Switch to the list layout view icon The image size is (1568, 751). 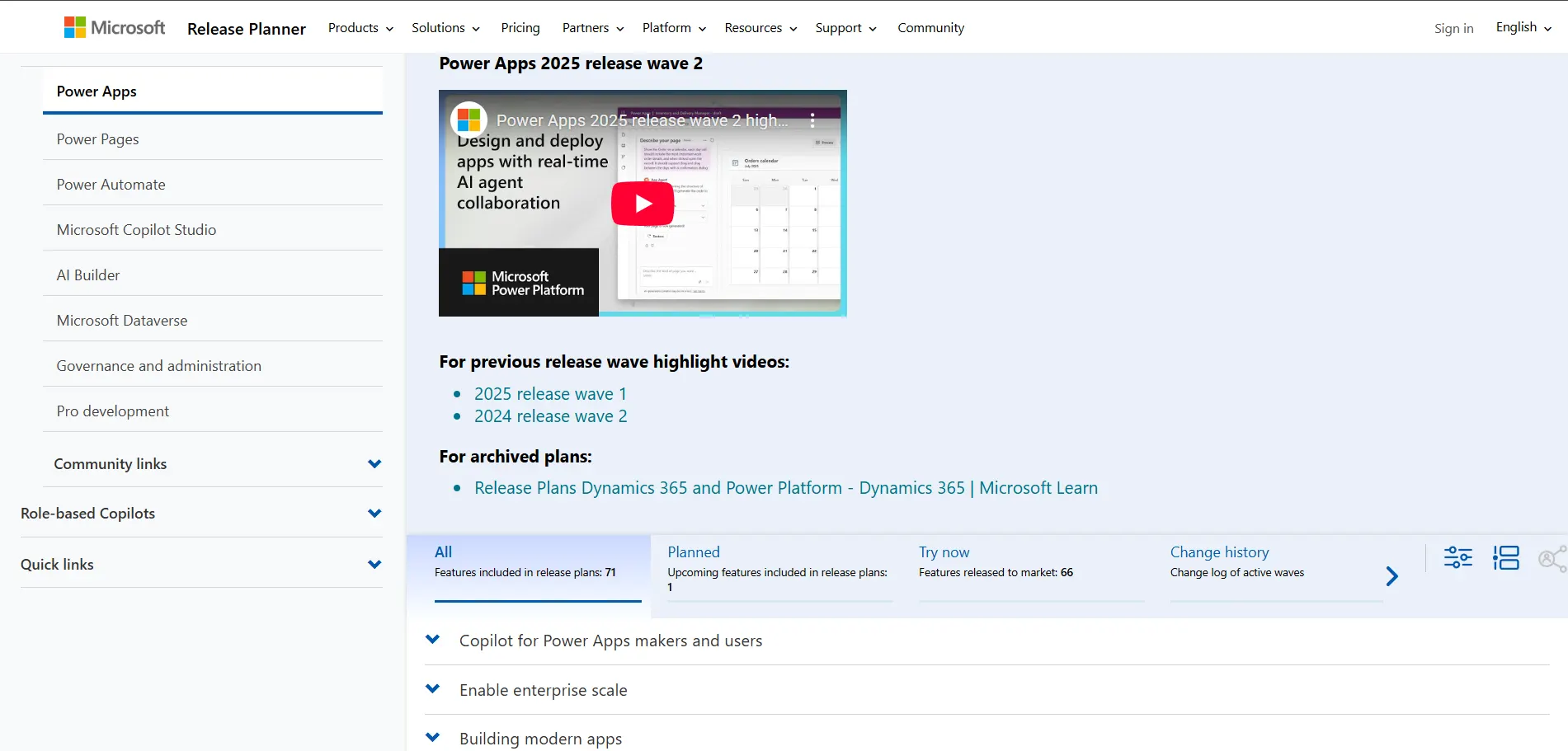[x=1505, y=558]
